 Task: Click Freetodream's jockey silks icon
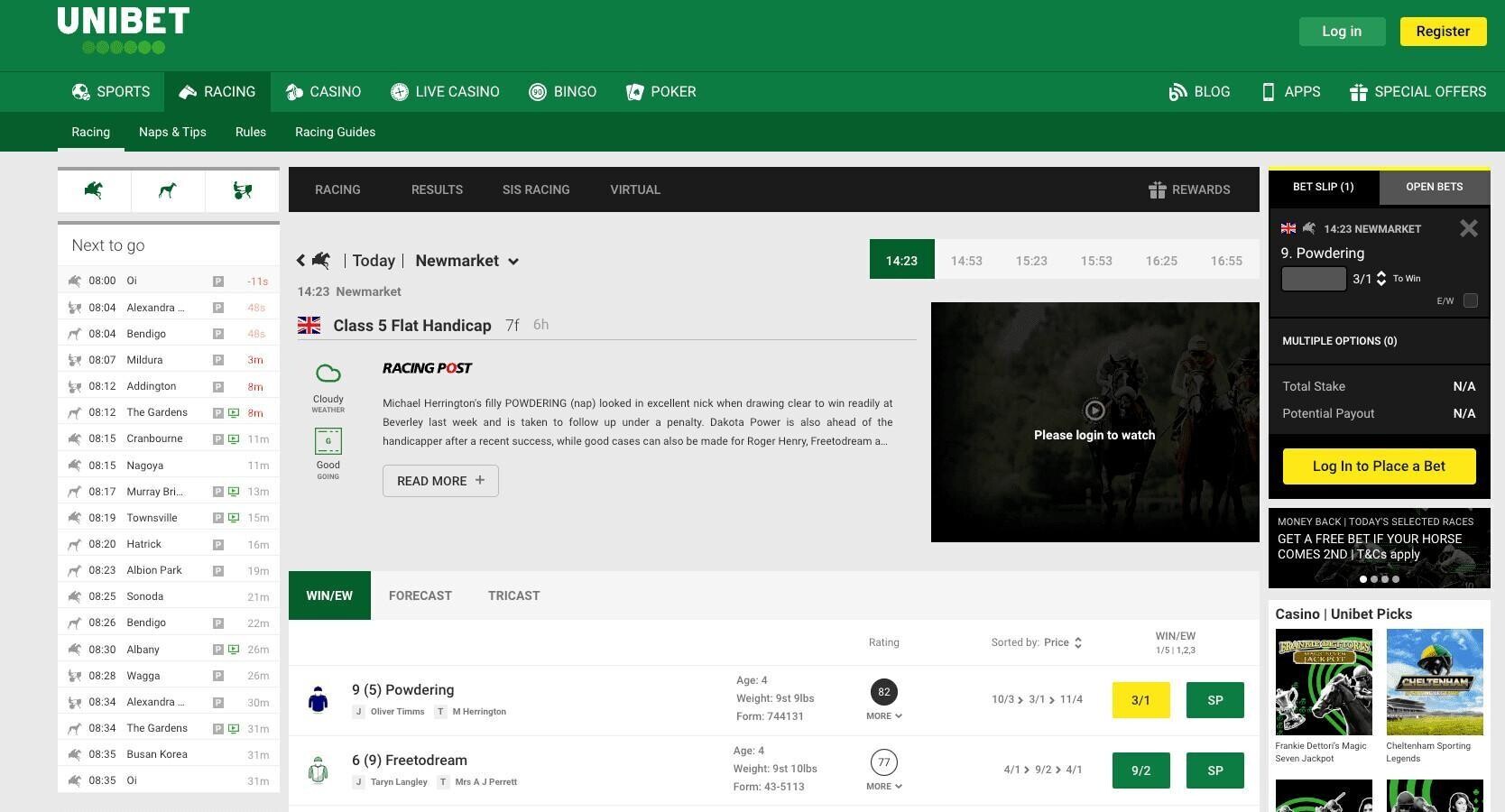pyautogui.click(x=318, y=770)
